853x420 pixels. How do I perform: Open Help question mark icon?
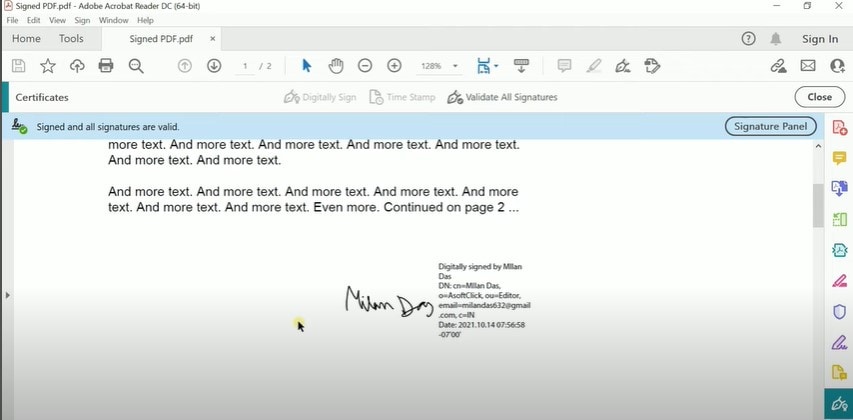749,39
